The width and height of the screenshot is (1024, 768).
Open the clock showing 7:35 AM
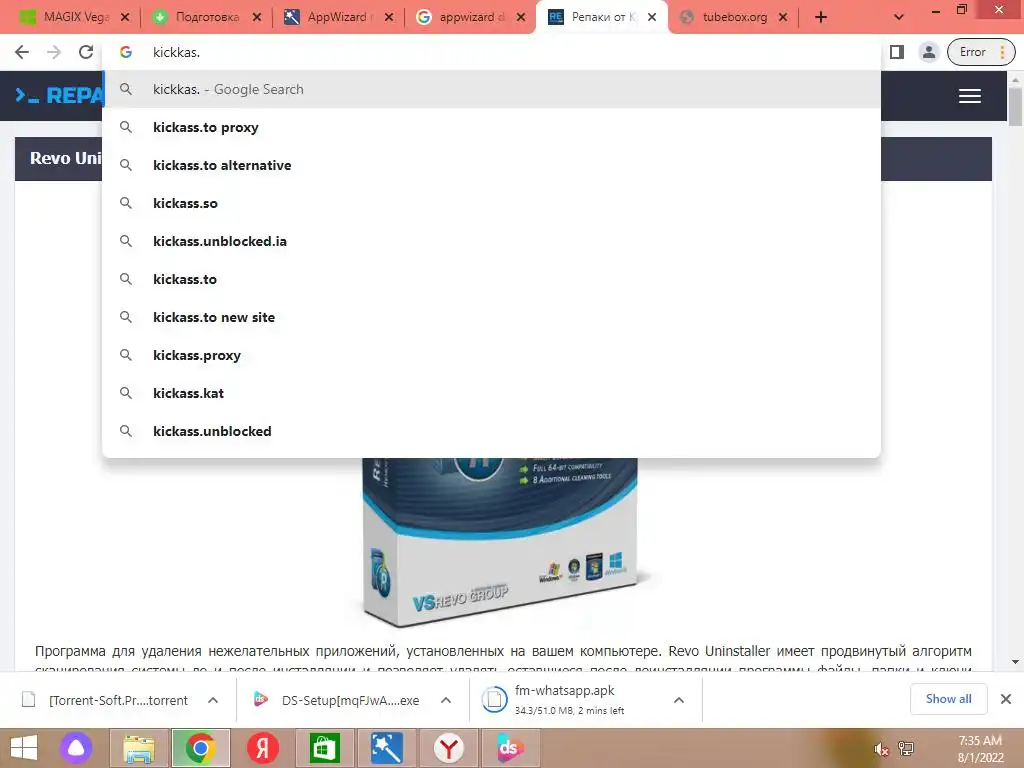[980, 749]
